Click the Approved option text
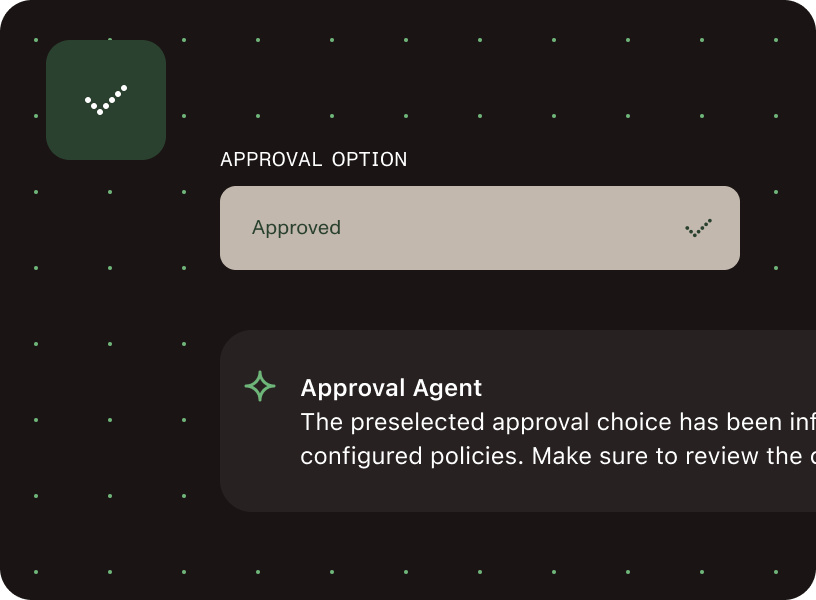This screenshot has width=816, height=600. 297,227
